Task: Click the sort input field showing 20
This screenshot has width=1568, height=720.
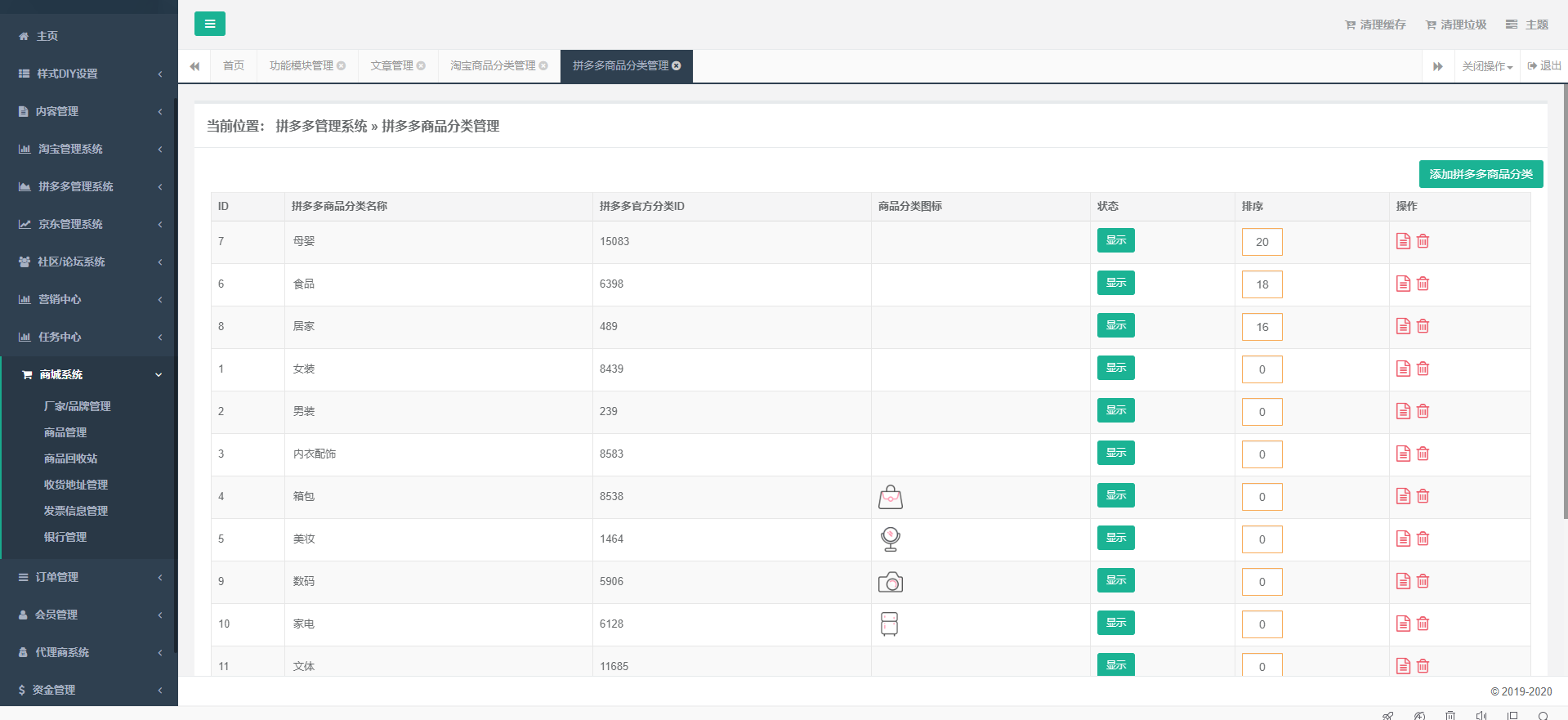Action: [x=1262, y=242]
